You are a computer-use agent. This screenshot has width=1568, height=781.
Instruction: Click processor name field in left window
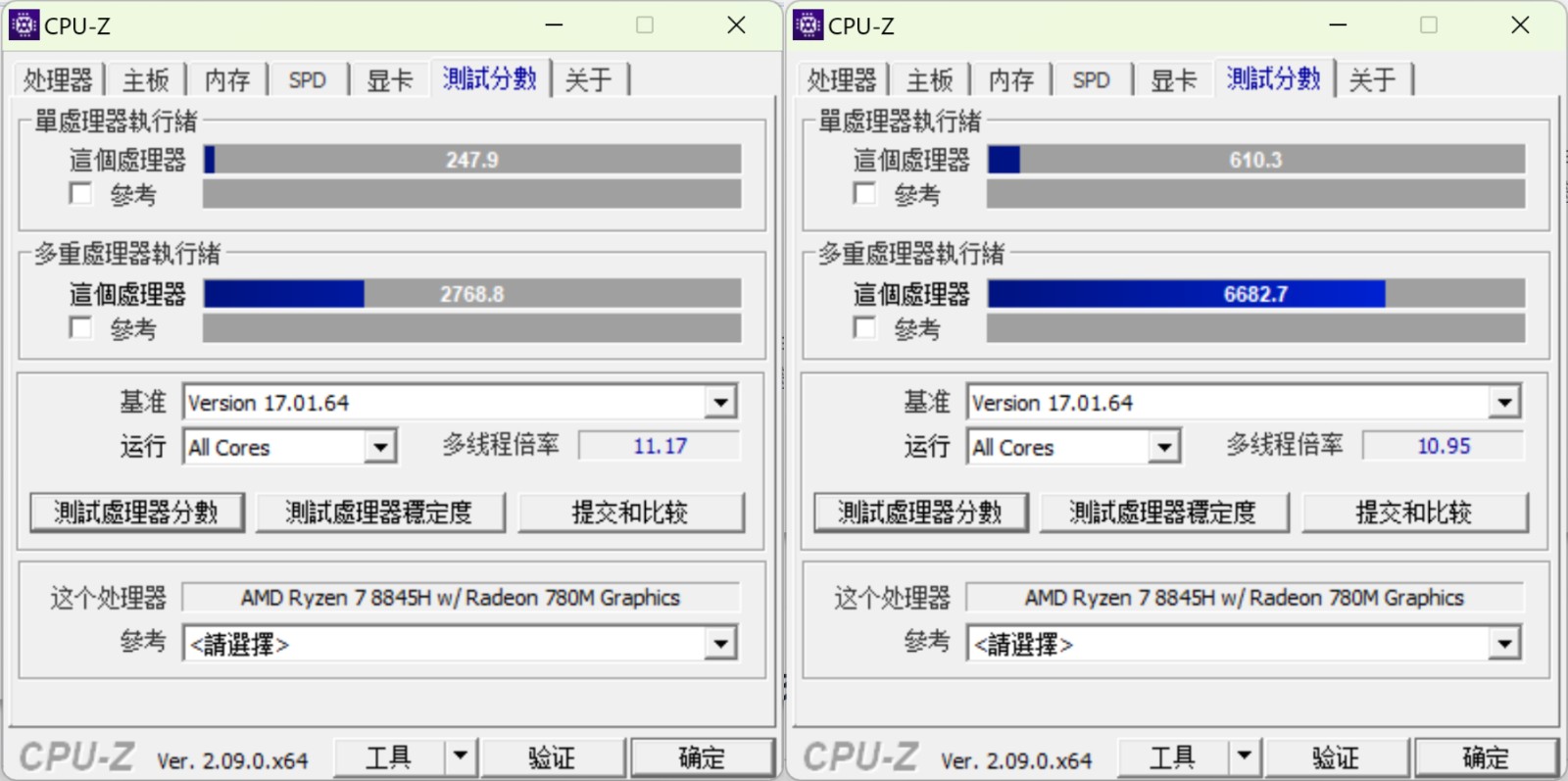(461, 598)
